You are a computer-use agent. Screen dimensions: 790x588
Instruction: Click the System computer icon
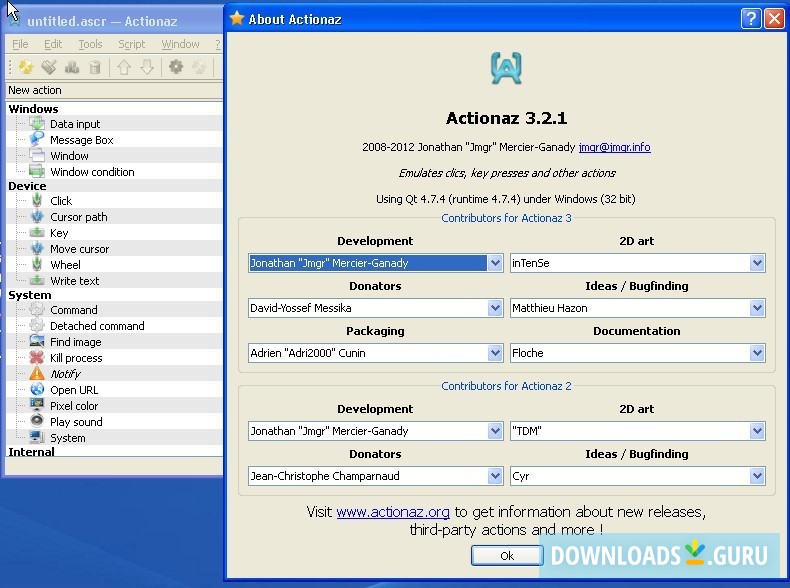pos(37,437)
